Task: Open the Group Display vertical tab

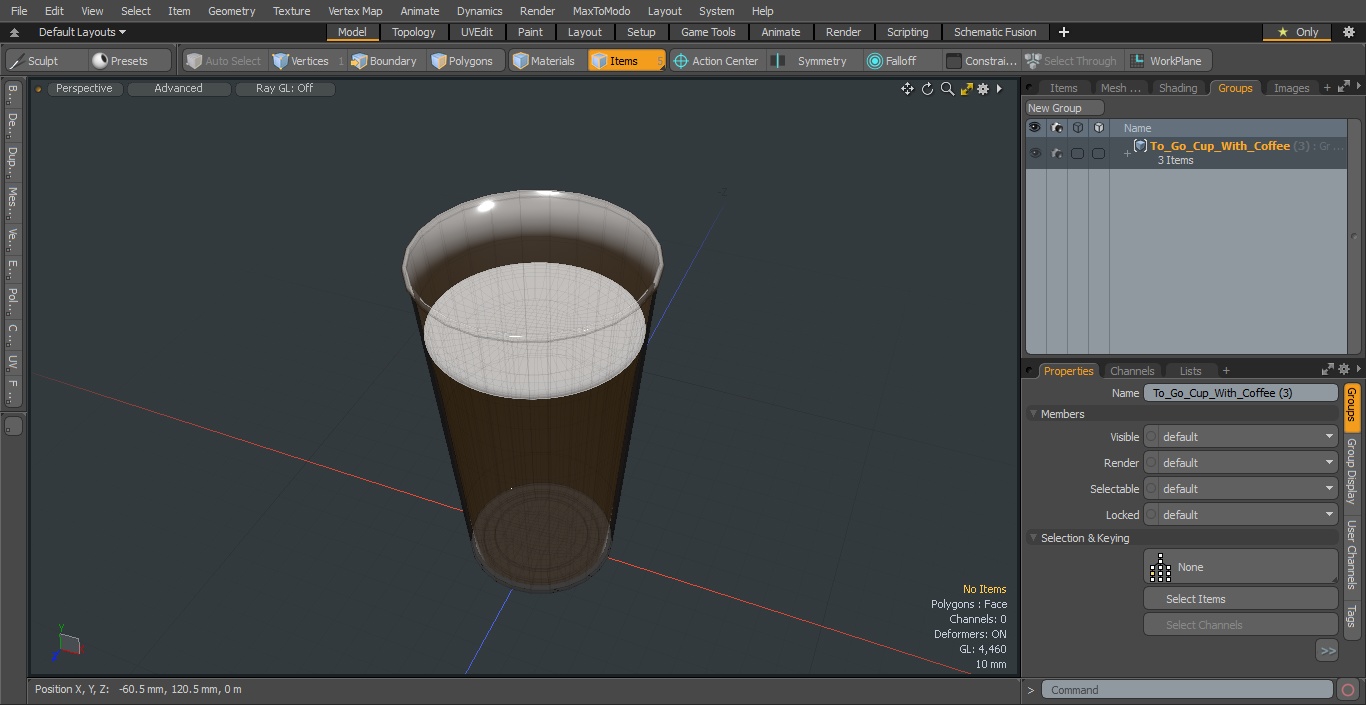Action: (1351, 471)
